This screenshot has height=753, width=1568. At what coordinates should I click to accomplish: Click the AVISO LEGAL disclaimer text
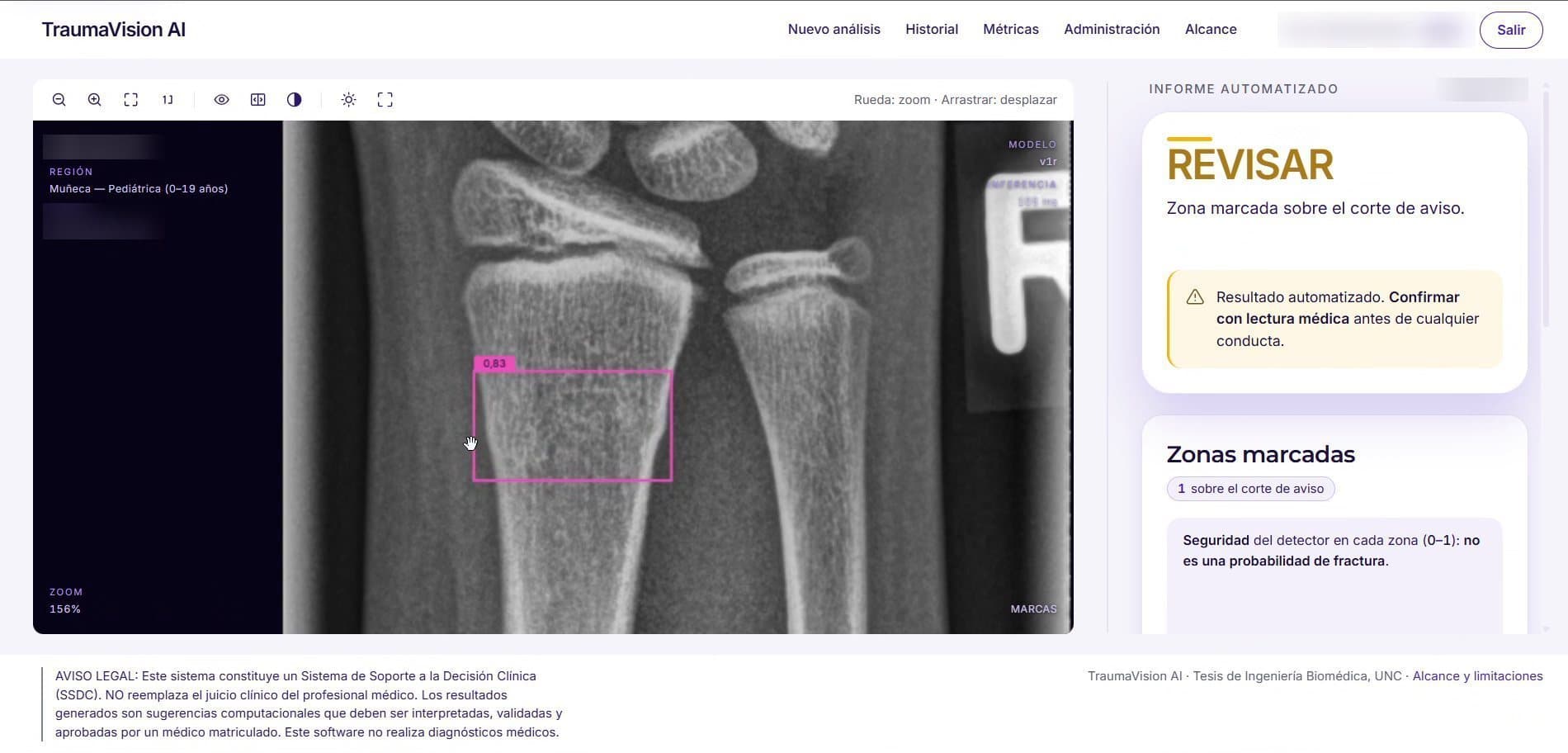(309, 704)
